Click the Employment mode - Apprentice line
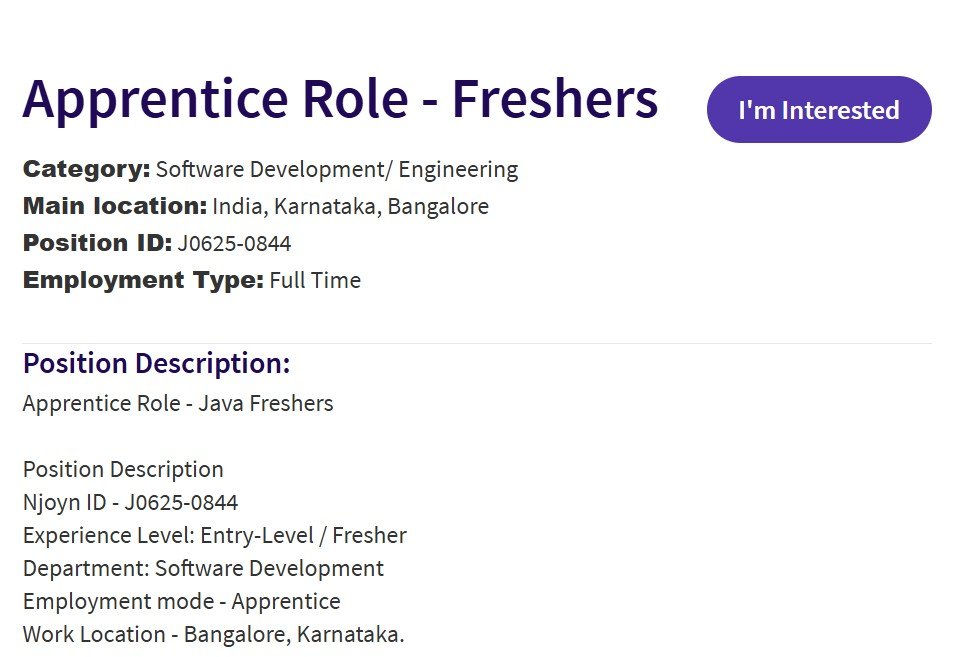This screenshot has width=976, height=657. pos(182,601)
